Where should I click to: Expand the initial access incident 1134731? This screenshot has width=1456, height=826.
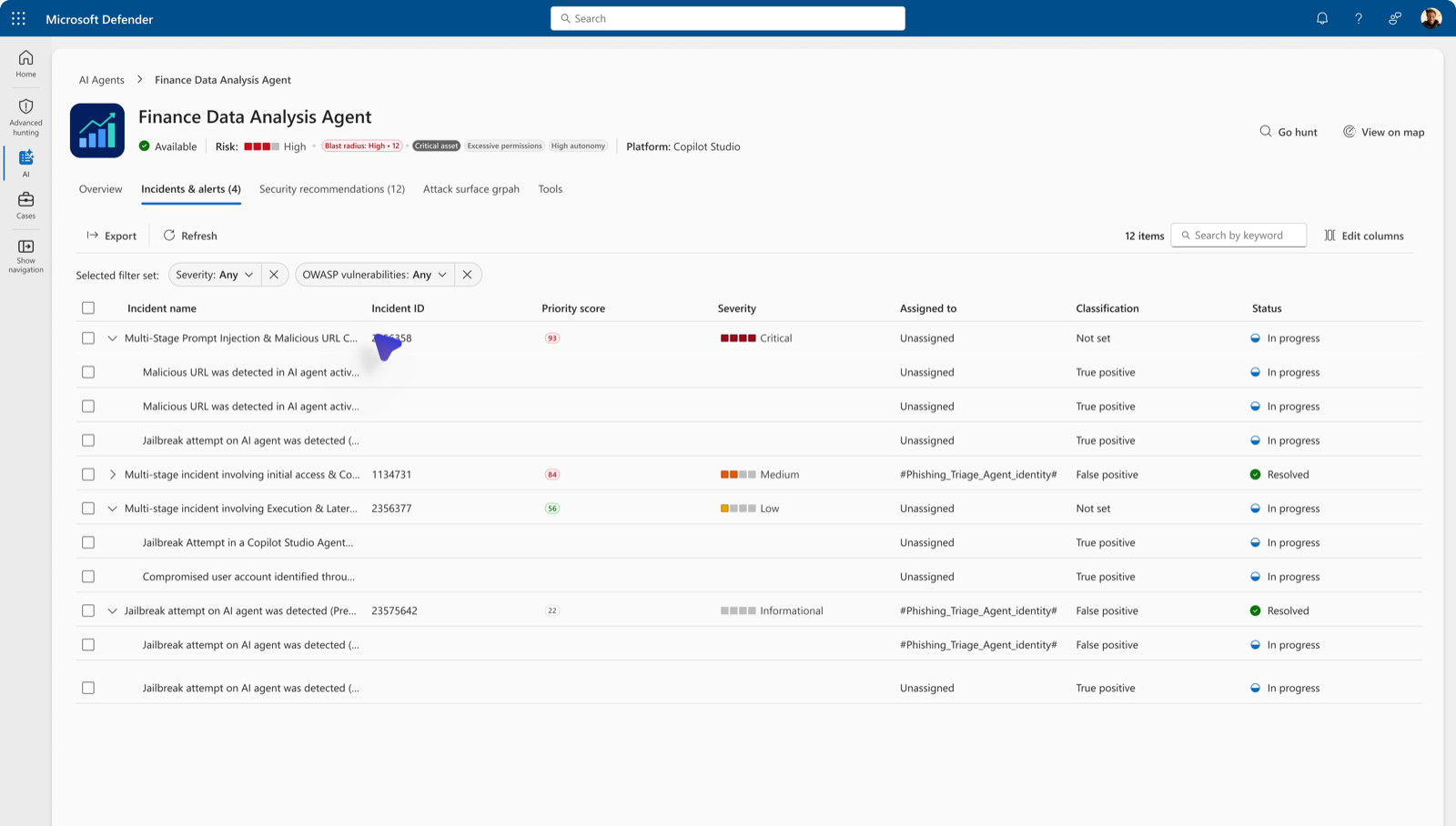[x=112, y=474]
